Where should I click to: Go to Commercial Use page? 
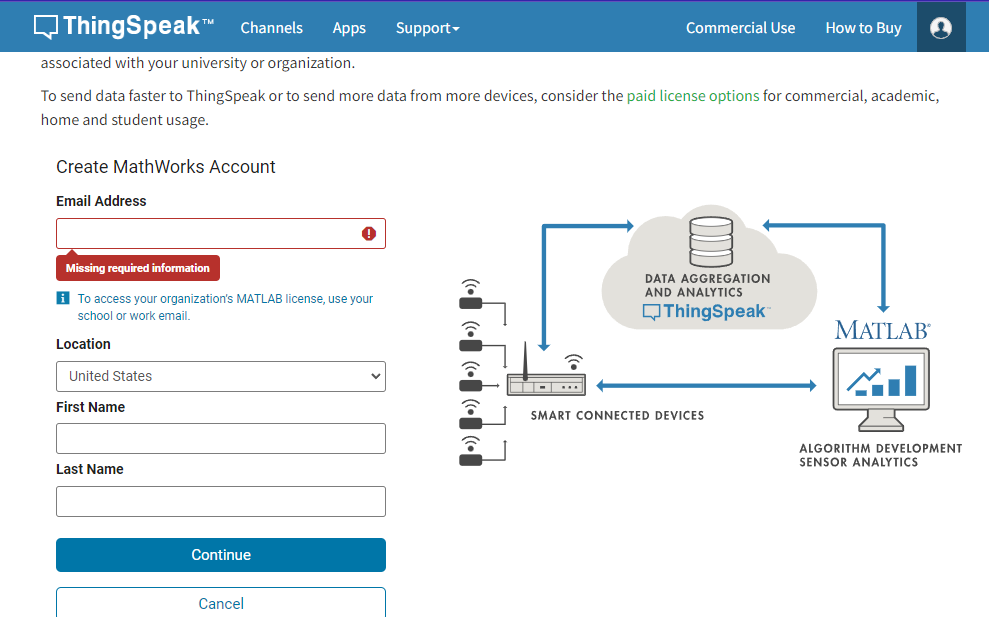pyautogui.click(x=740, y=28)
